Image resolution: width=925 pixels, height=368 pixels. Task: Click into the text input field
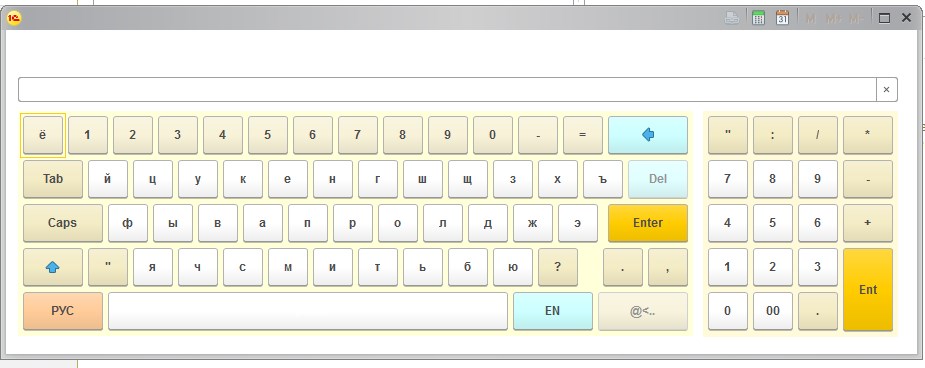[x=447, y=90]
